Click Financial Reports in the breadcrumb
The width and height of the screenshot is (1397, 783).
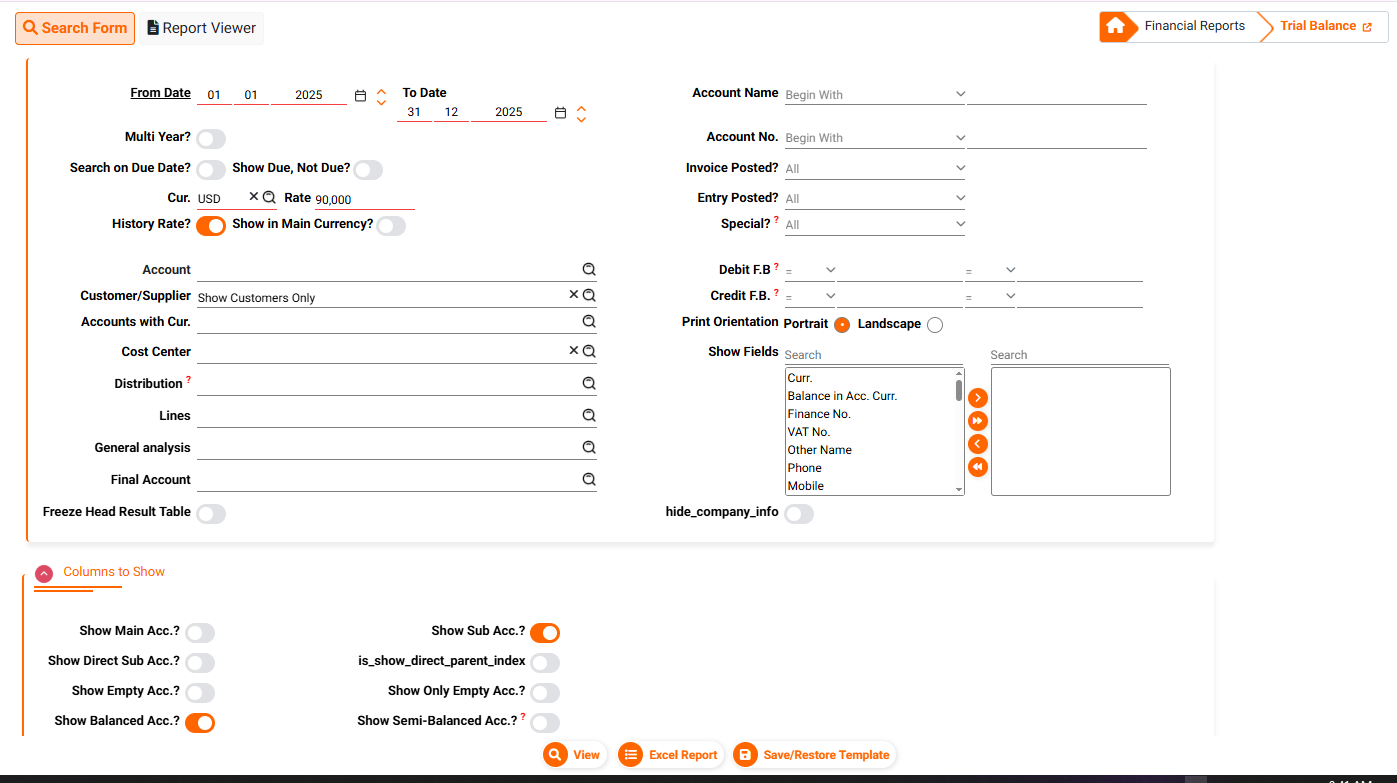coord(1194,26)
